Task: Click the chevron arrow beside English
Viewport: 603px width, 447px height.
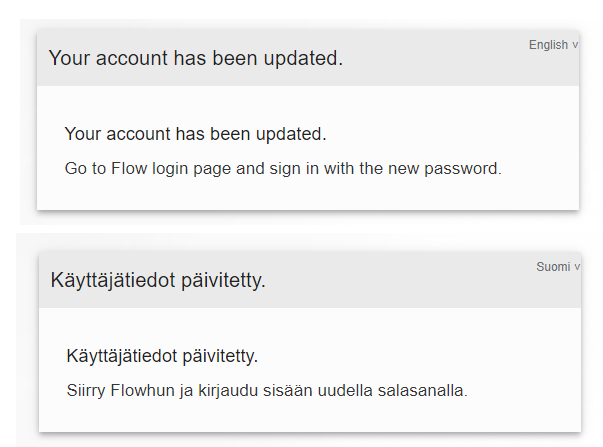Action: (x=575, y=45)
